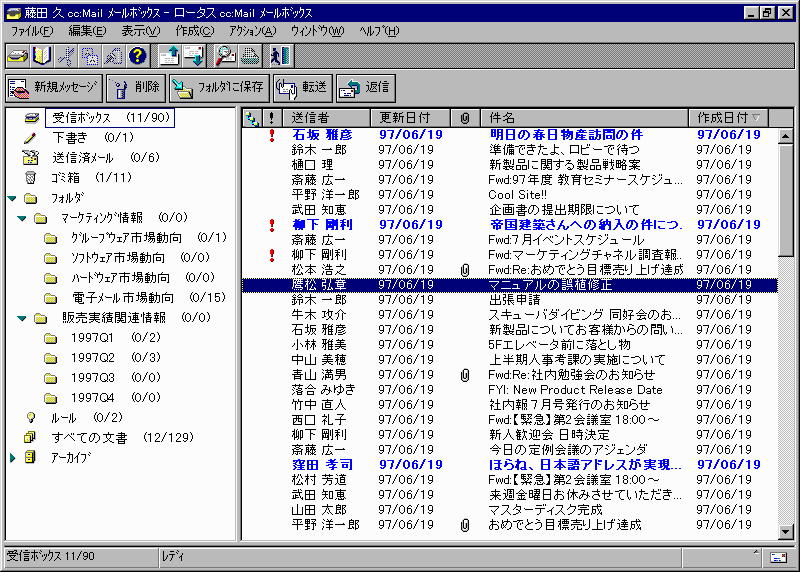Click the 返信 reply button

coord(366,88)
